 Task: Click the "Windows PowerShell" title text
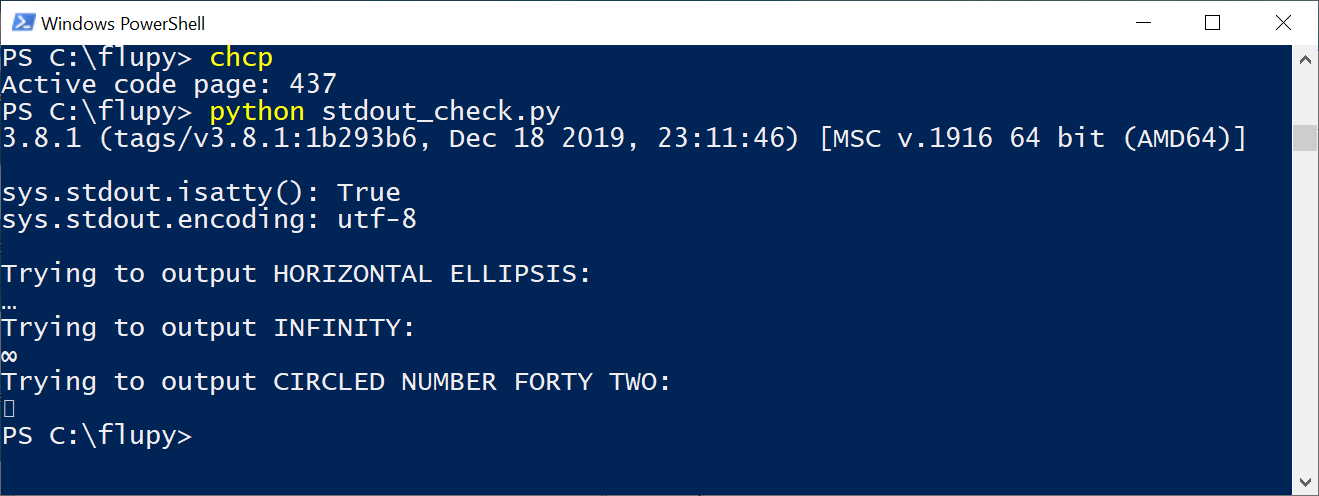(124, 23)
